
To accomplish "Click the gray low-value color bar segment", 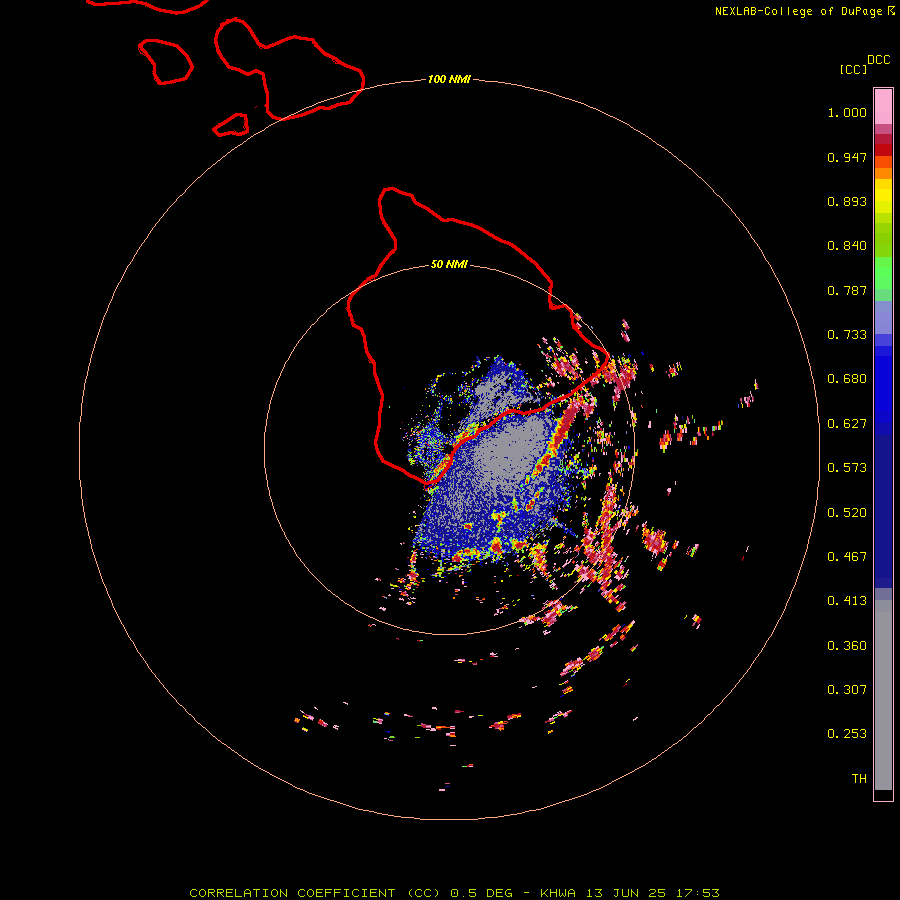I will coord(883,695).
